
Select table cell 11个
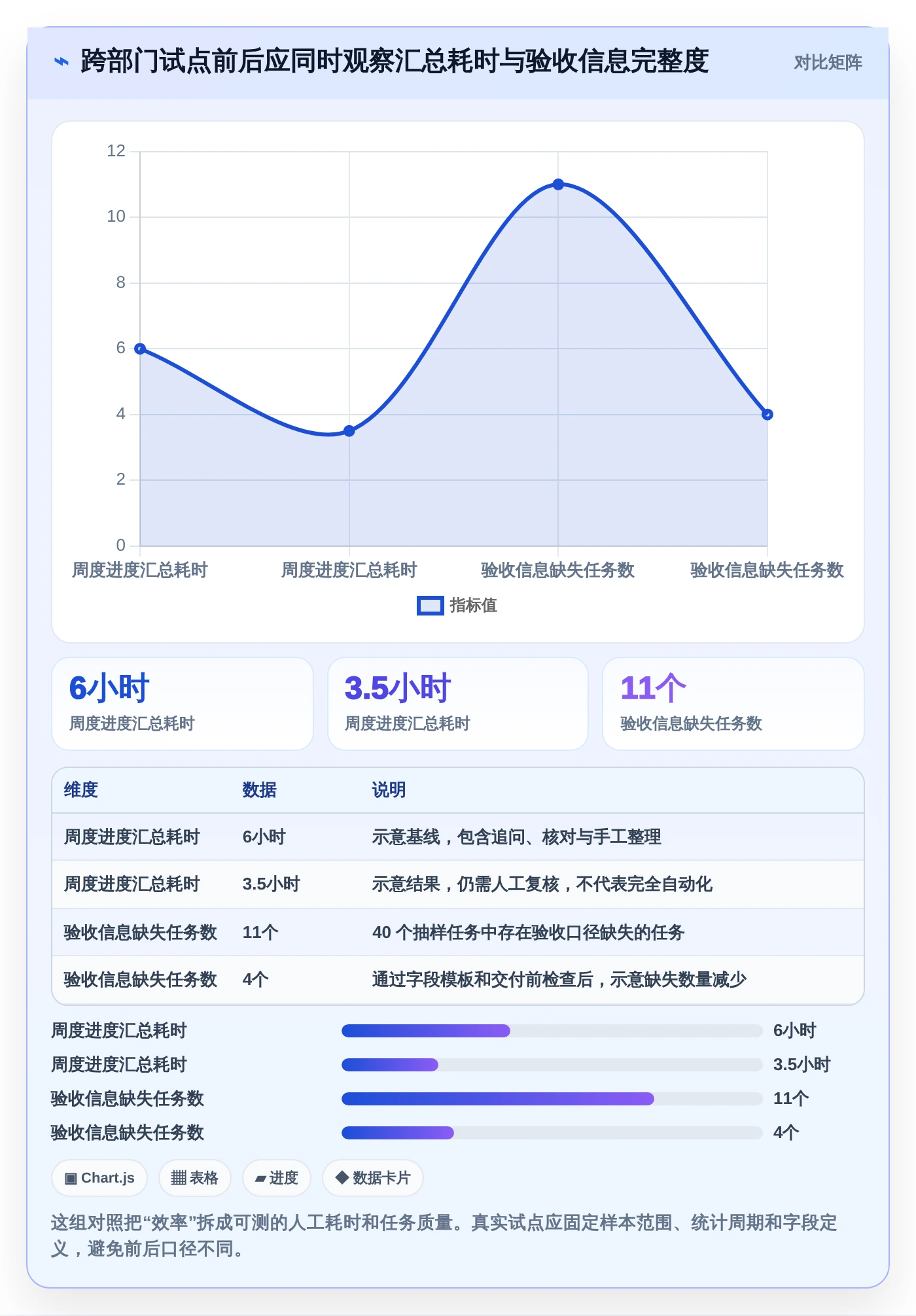[260, 933]
